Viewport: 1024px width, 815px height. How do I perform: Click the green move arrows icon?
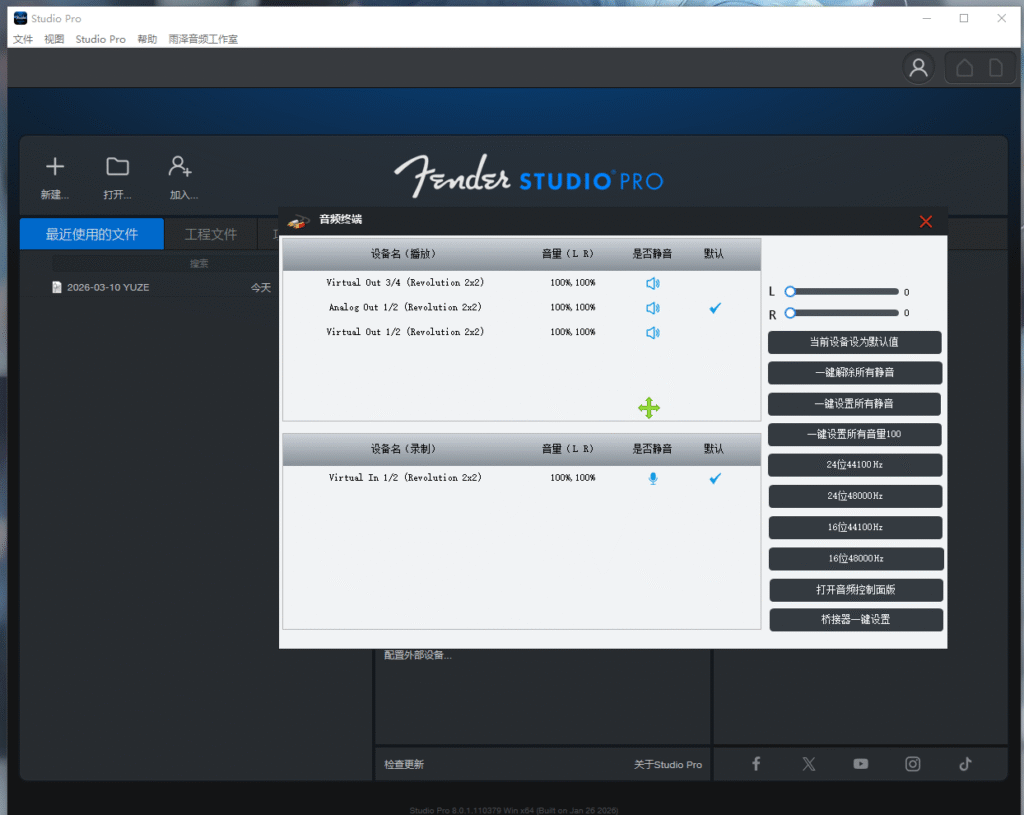pyautogui.click(x=649, y=408)
